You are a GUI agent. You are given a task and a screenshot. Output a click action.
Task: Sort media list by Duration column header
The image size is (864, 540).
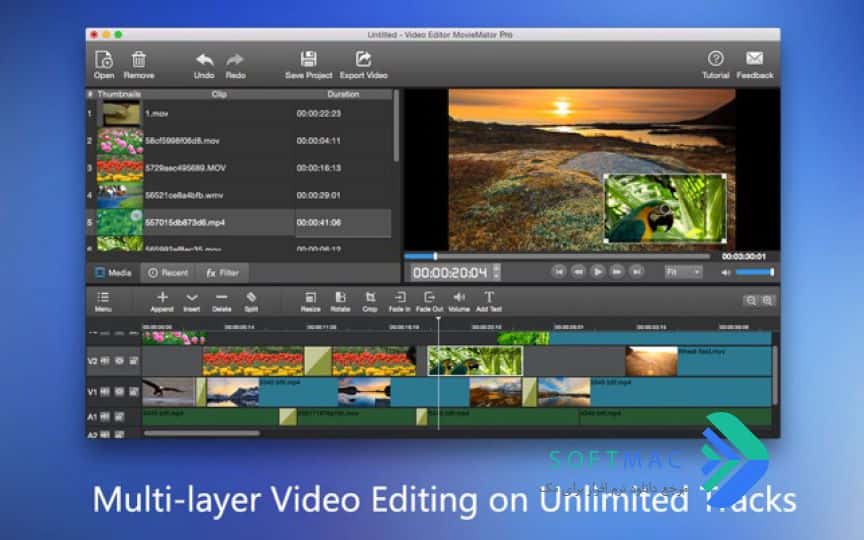343,94
